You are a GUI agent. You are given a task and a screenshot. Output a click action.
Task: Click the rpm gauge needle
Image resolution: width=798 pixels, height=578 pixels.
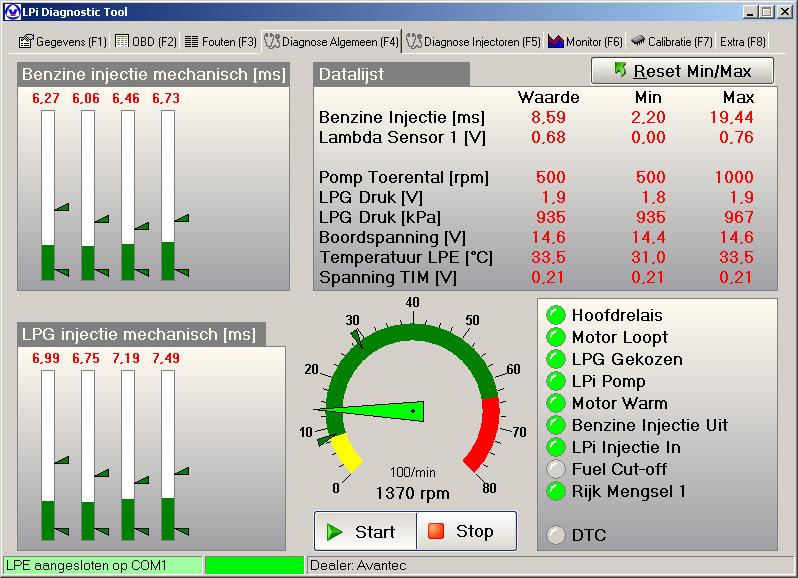[370, 411]
